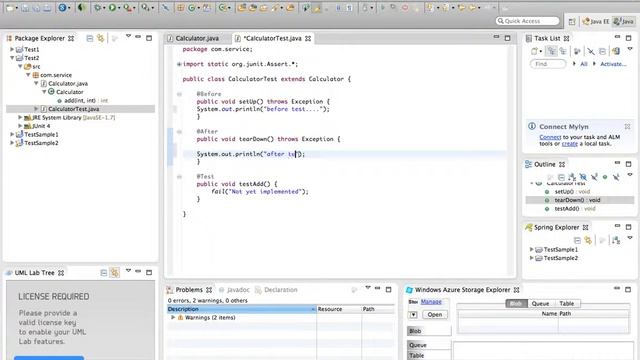Collapse the src folder
The width and height of the screenshot is (640, 360).
click(20, 67)
